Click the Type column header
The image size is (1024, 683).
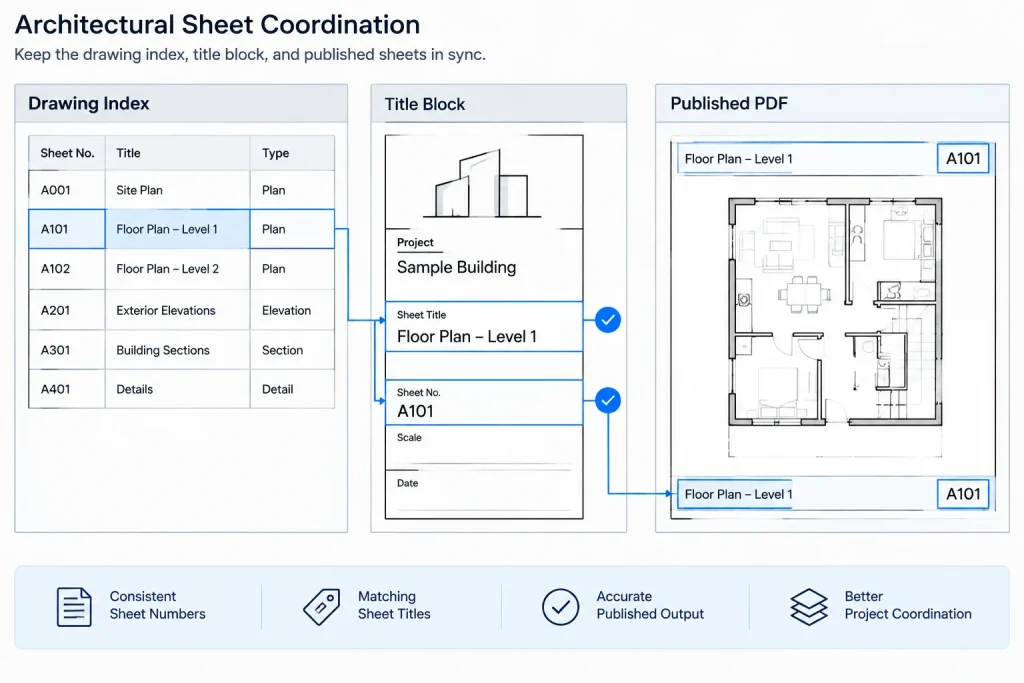[292, 153]
